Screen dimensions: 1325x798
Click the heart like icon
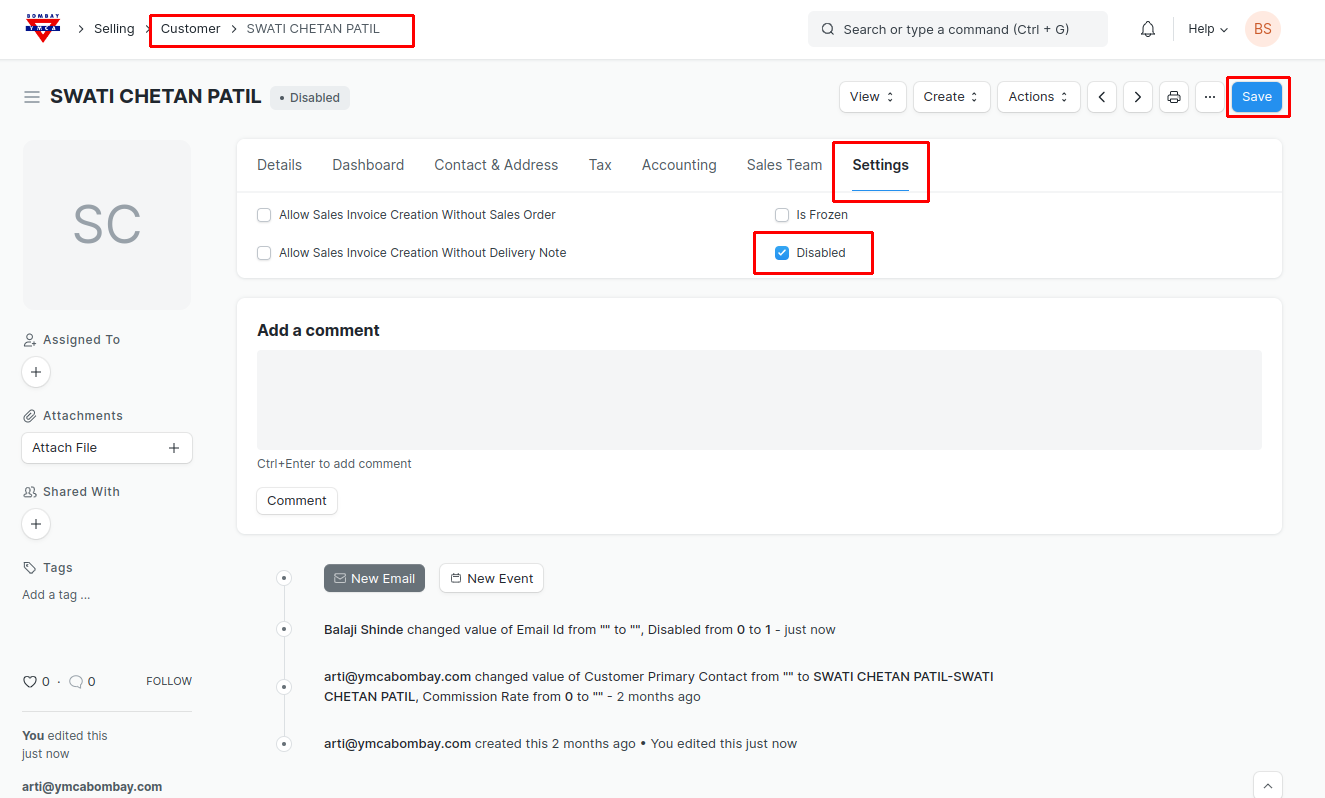(30, 682)
